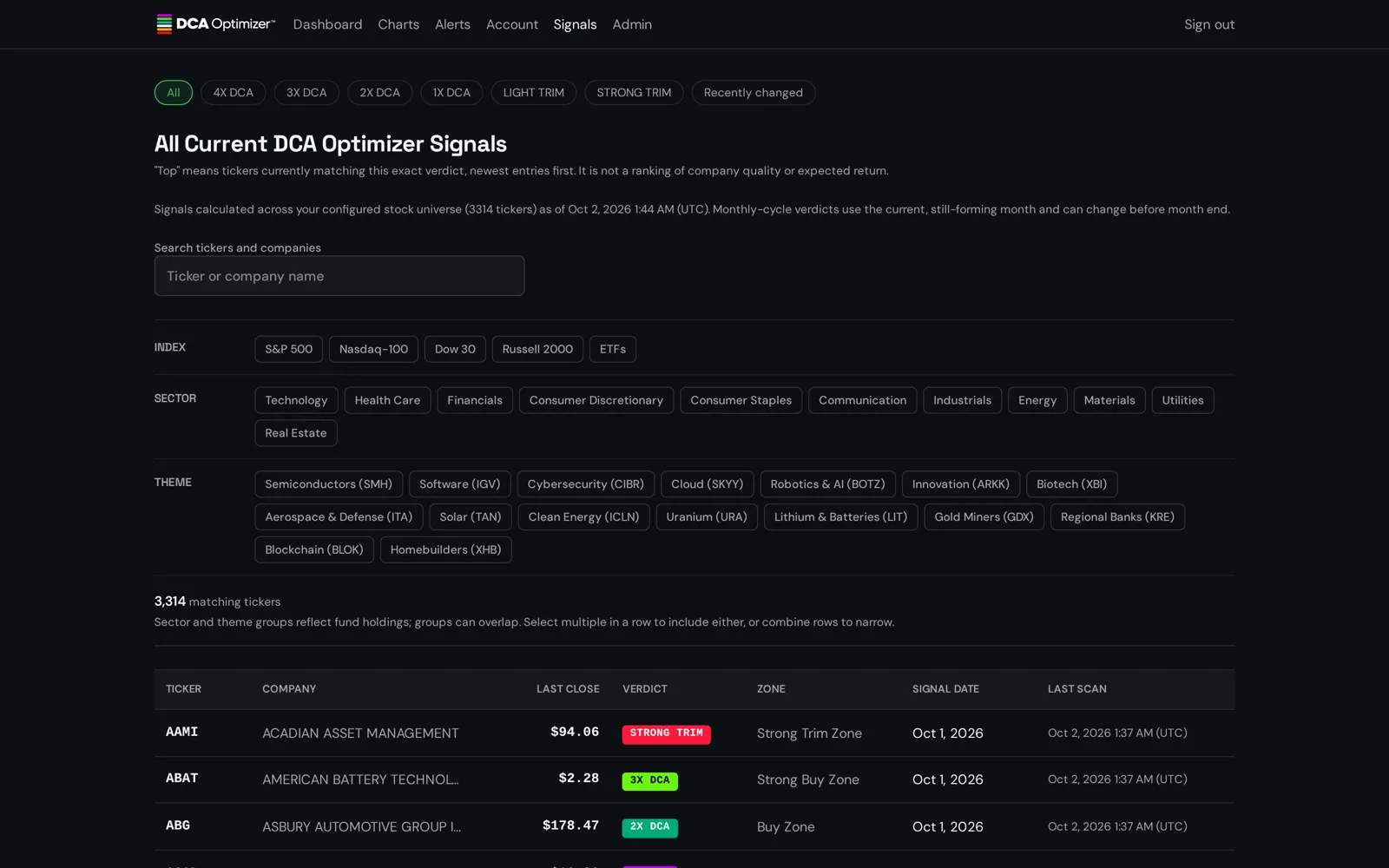The height and width of the screenshot is (868, 1389).
Task: Choose the Uranium (URA) theme
Action: (707, 517)
